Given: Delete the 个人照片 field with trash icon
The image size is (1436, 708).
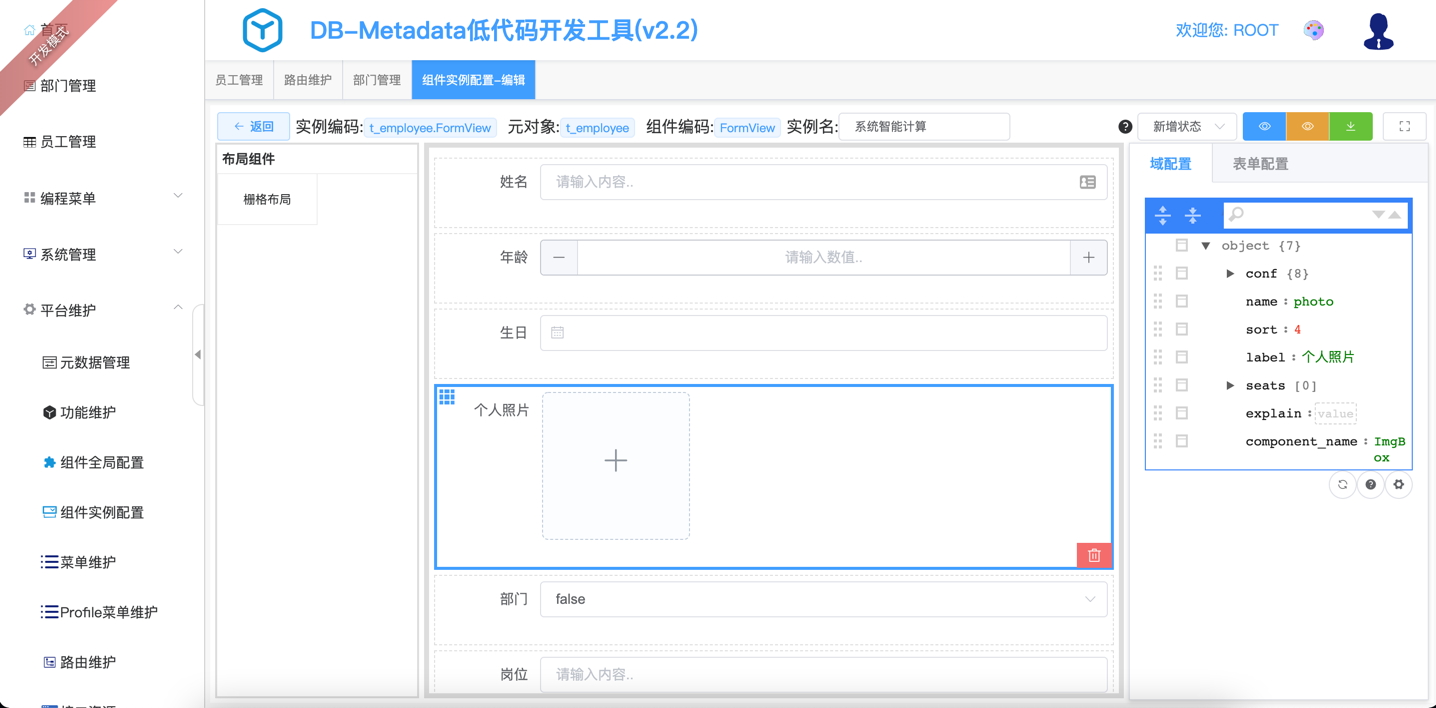Looking at the screenshot, I should click(1094, 555).
